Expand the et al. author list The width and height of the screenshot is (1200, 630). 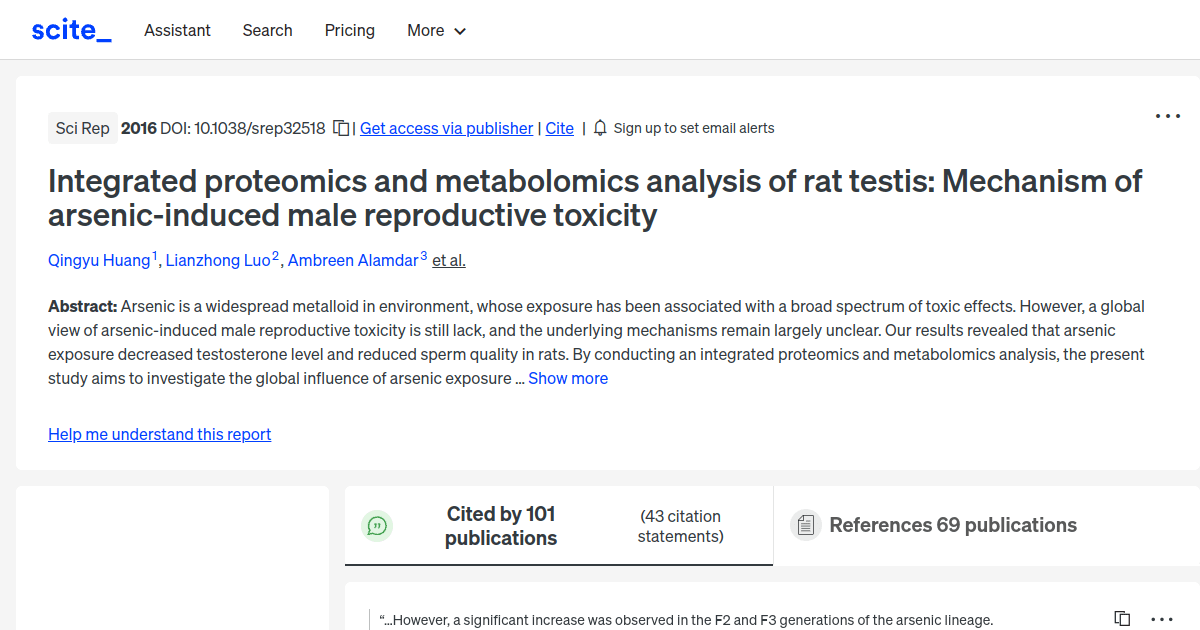click(x=448, y=260)
